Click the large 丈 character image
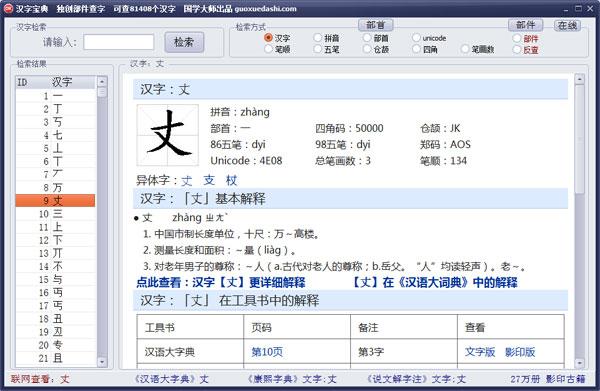Screen dimensions: 600x391 click(x=168, y=135)
